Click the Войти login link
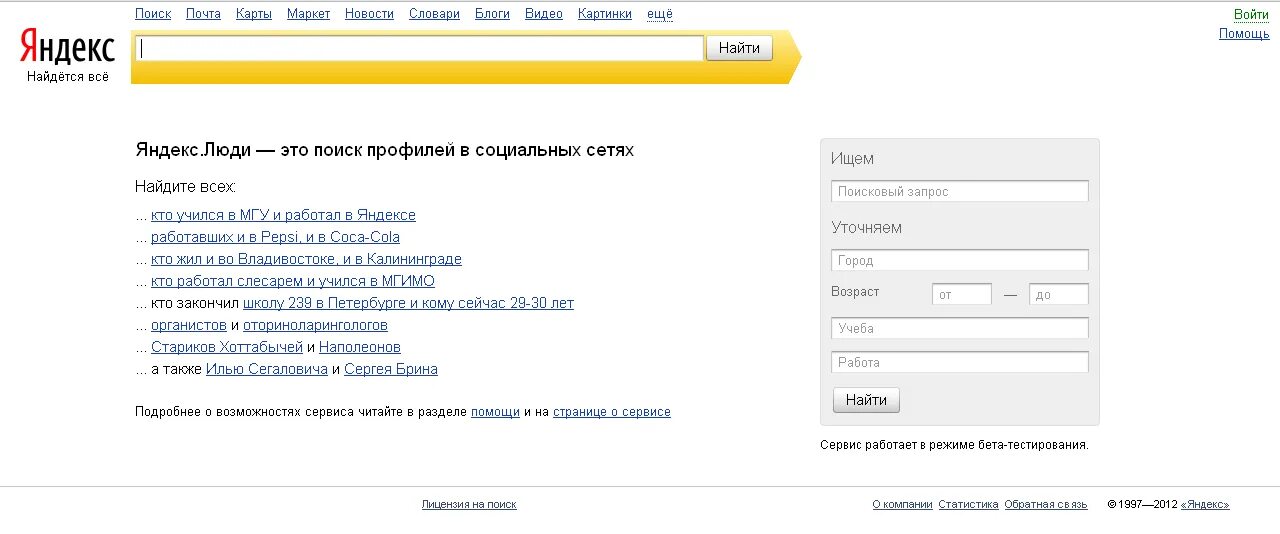This screenshot has width=1280, height=534. pyautogui.click(x=1251, y=15)
